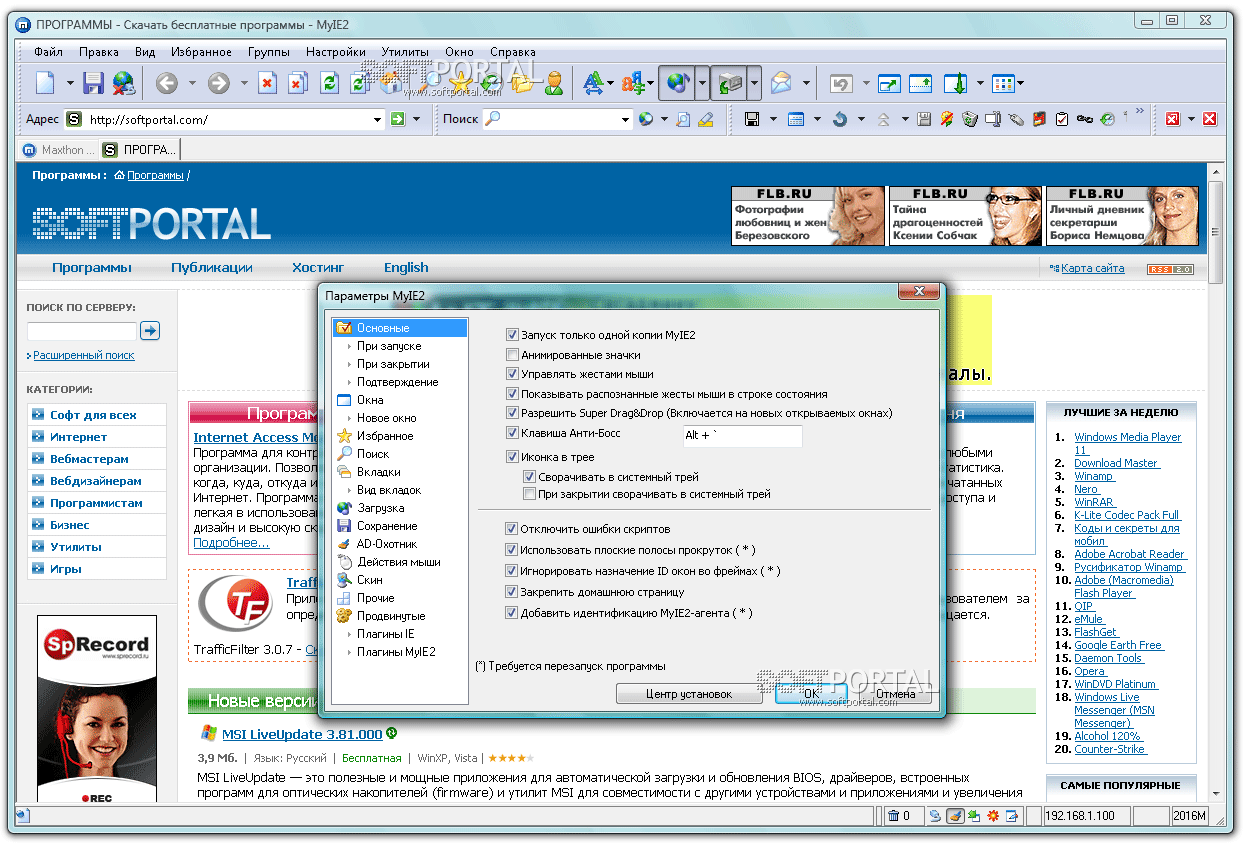Click the OK button in the dialog
Viewport: 1244px width, 844px height.
tap(811, 694)
